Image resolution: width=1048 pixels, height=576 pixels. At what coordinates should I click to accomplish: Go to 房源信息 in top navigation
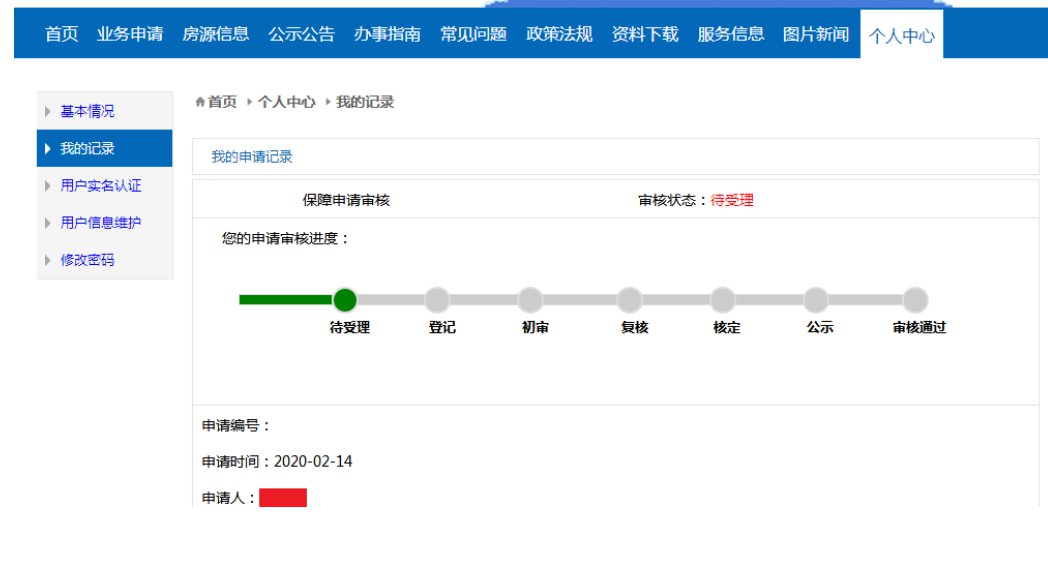pyautogui.click(x=215, y=35)
